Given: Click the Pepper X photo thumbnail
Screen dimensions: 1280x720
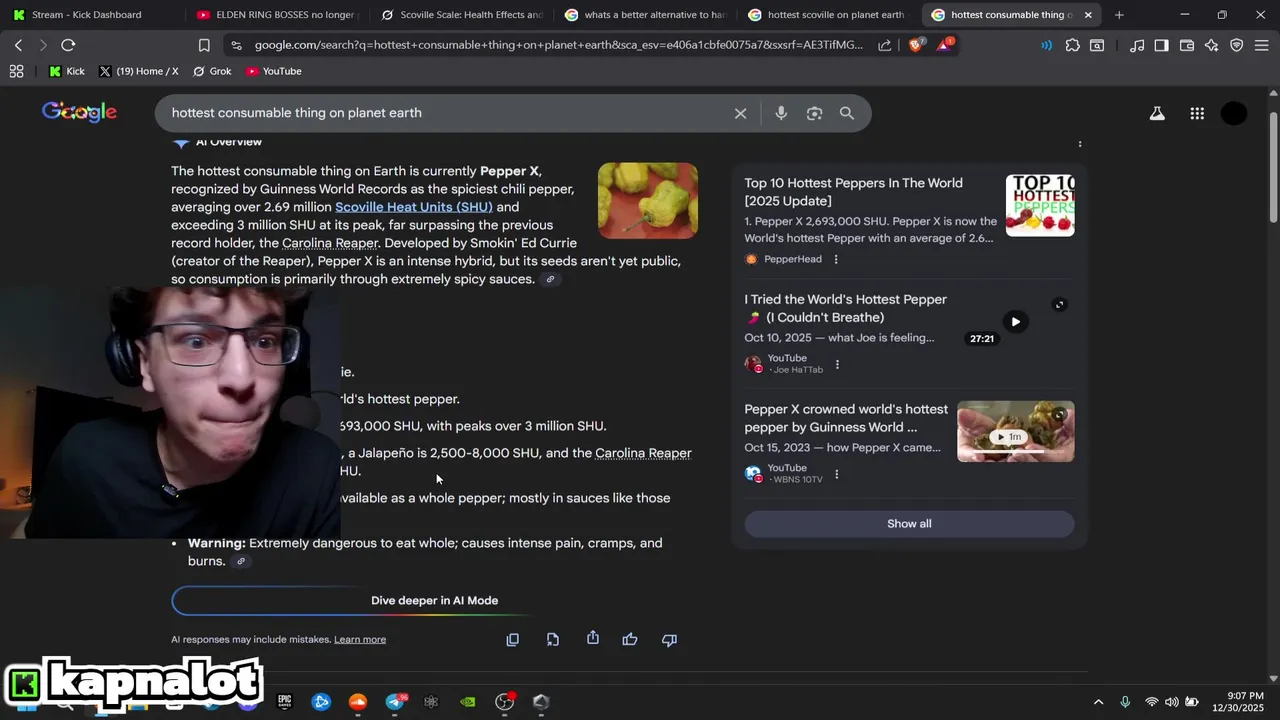Looking at the screenshot, I should [648, 201].
